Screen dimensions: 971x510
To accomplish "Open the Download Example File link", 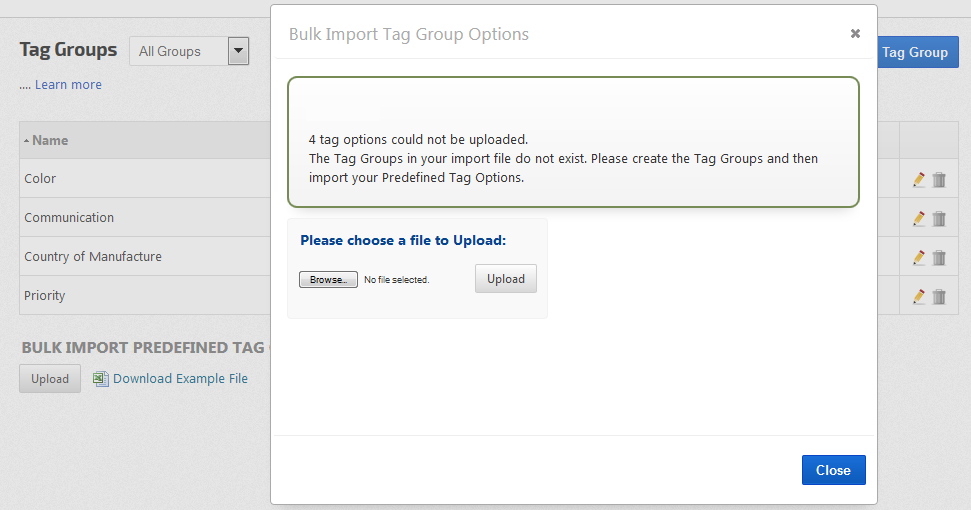I will click(x=180, y=379).
